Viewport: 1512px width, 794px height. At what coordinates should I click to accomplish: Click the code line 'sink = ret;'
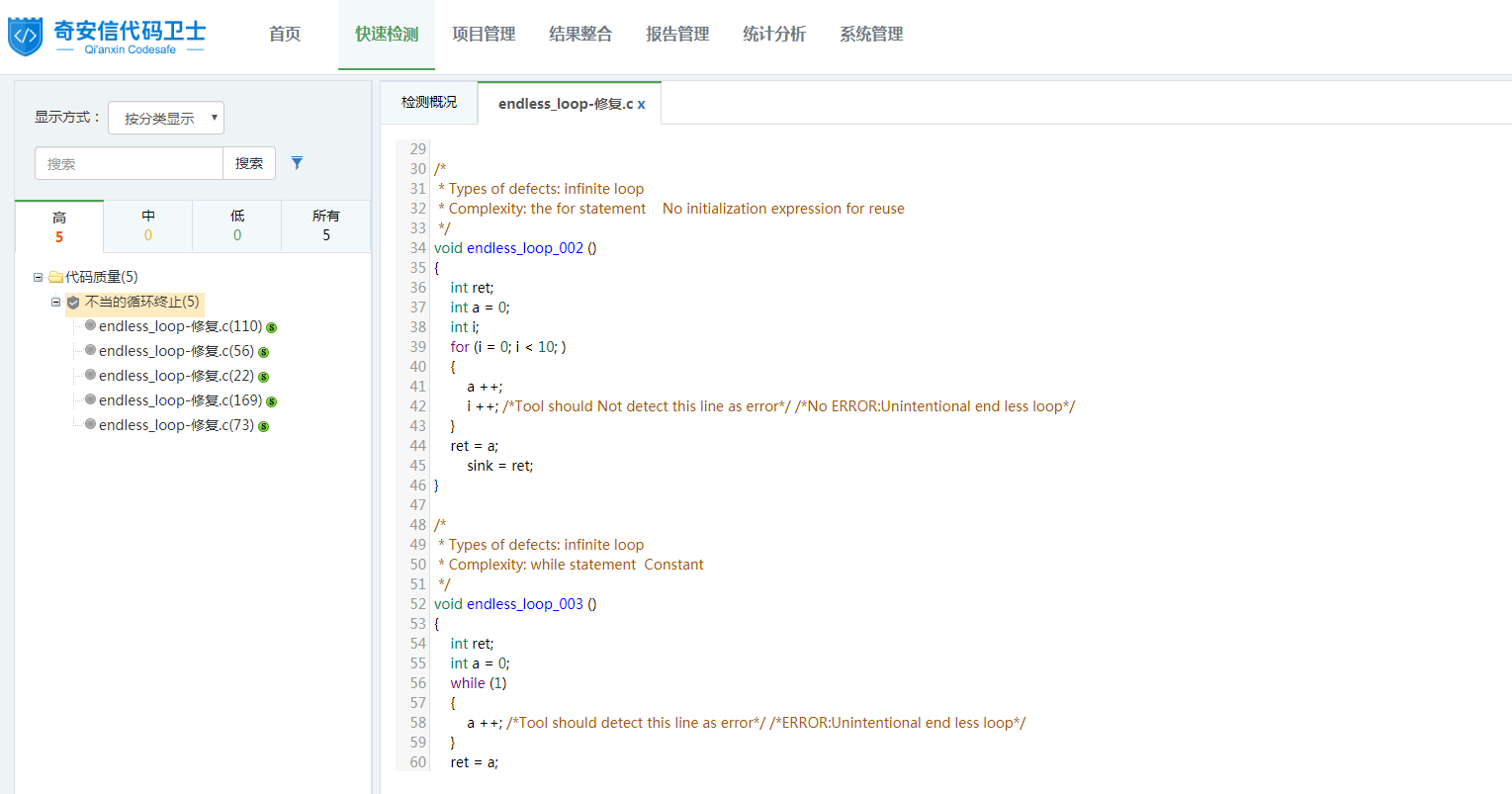coord(500,466)
